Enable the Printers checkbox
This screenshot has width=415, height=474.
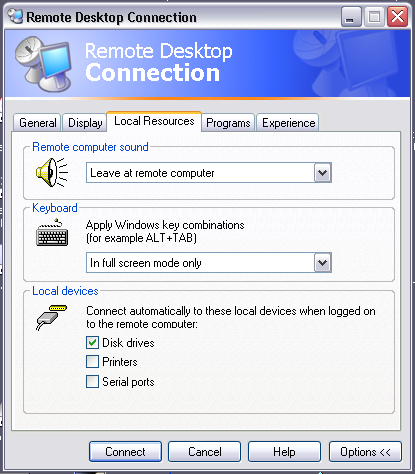coord(92,361)
